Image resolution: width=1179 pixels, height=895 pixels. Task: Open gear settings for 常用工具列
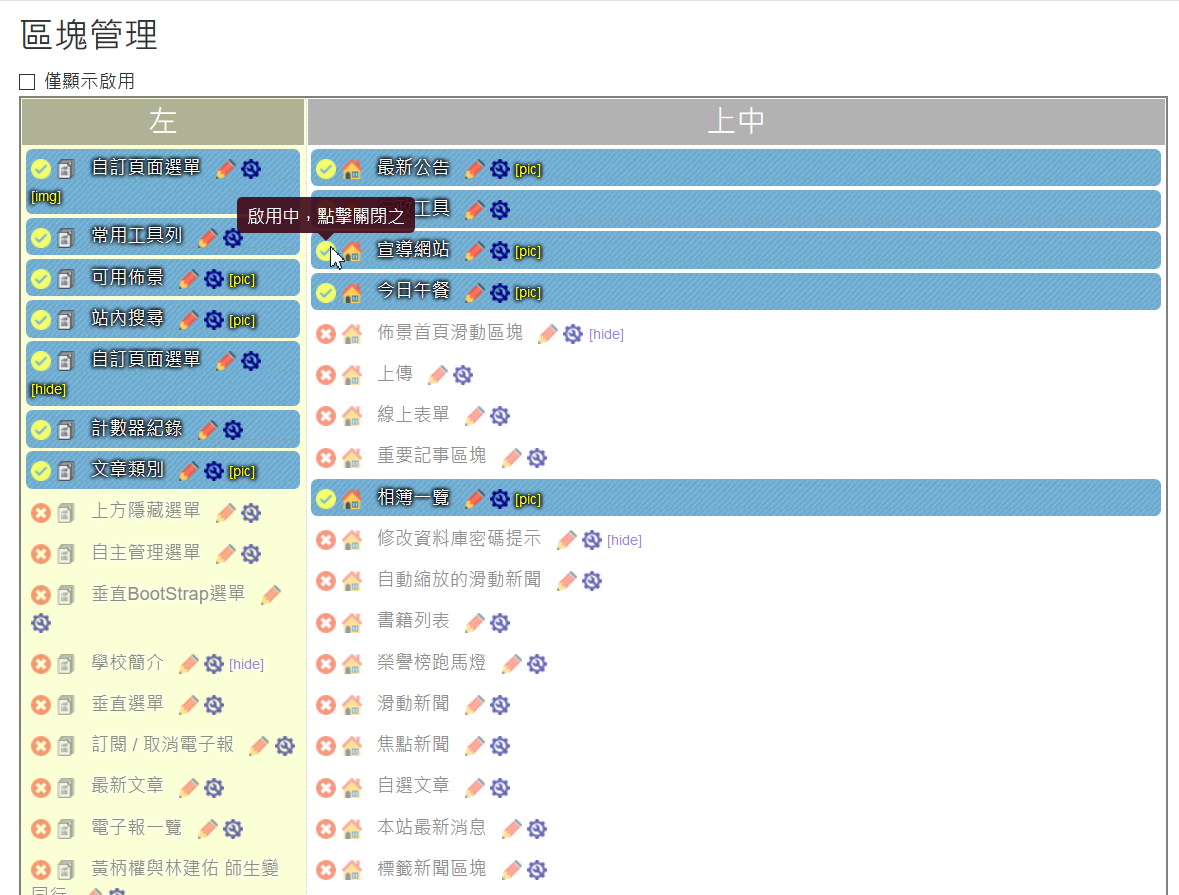tap(233, 238)
